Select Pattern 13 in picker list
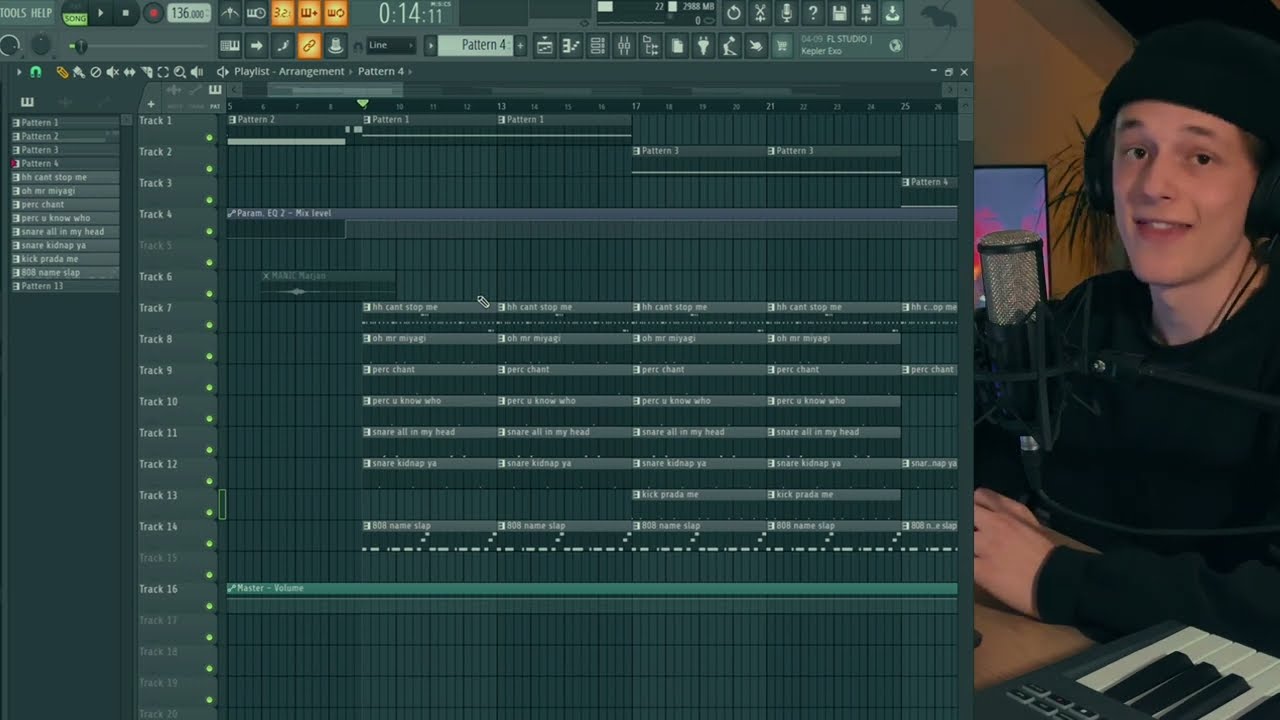Viewport: 1280px width, 720px height. click(x=65, y=286)
